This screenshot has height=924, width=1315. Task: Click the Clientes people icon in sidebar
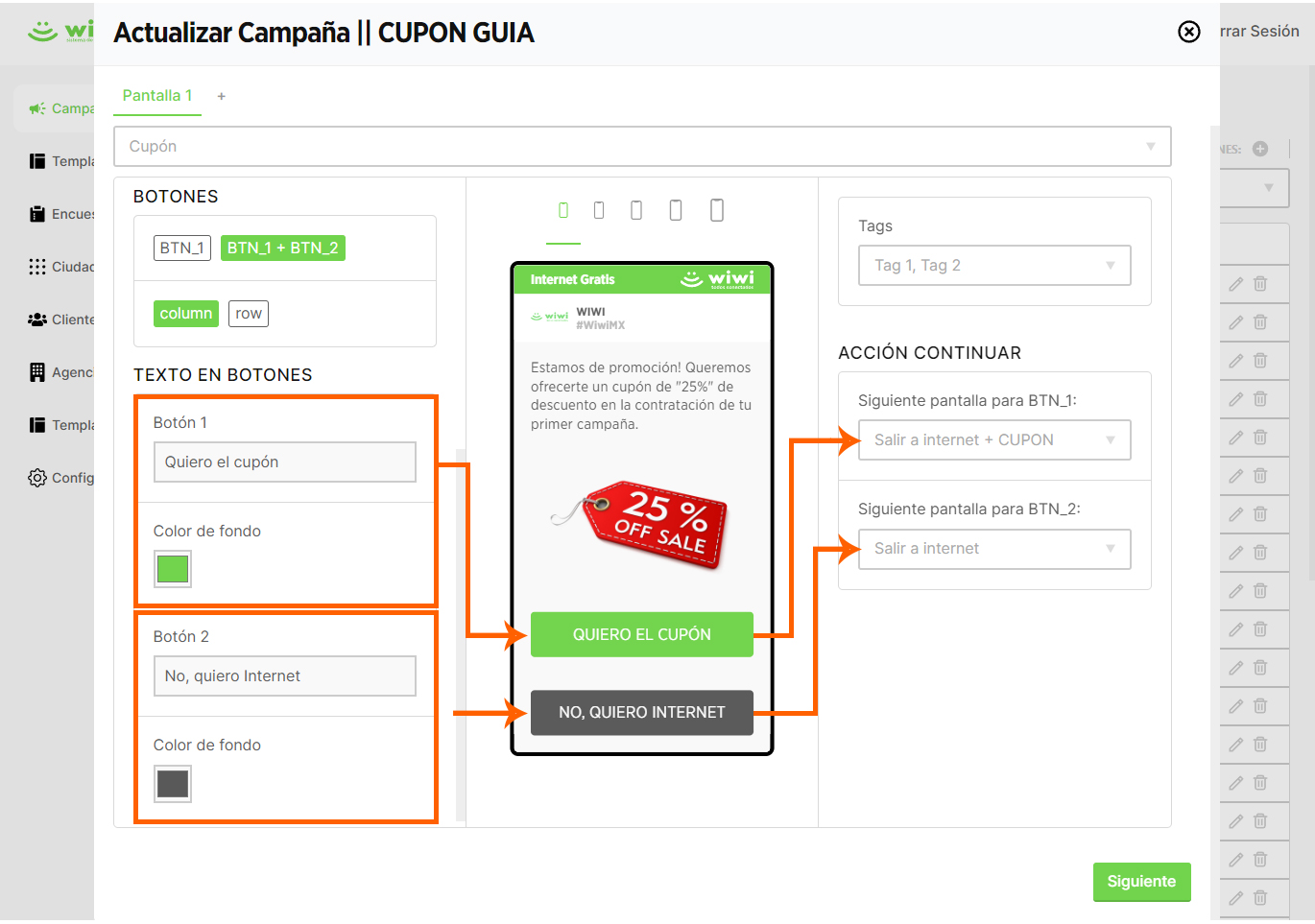(37, 320)
